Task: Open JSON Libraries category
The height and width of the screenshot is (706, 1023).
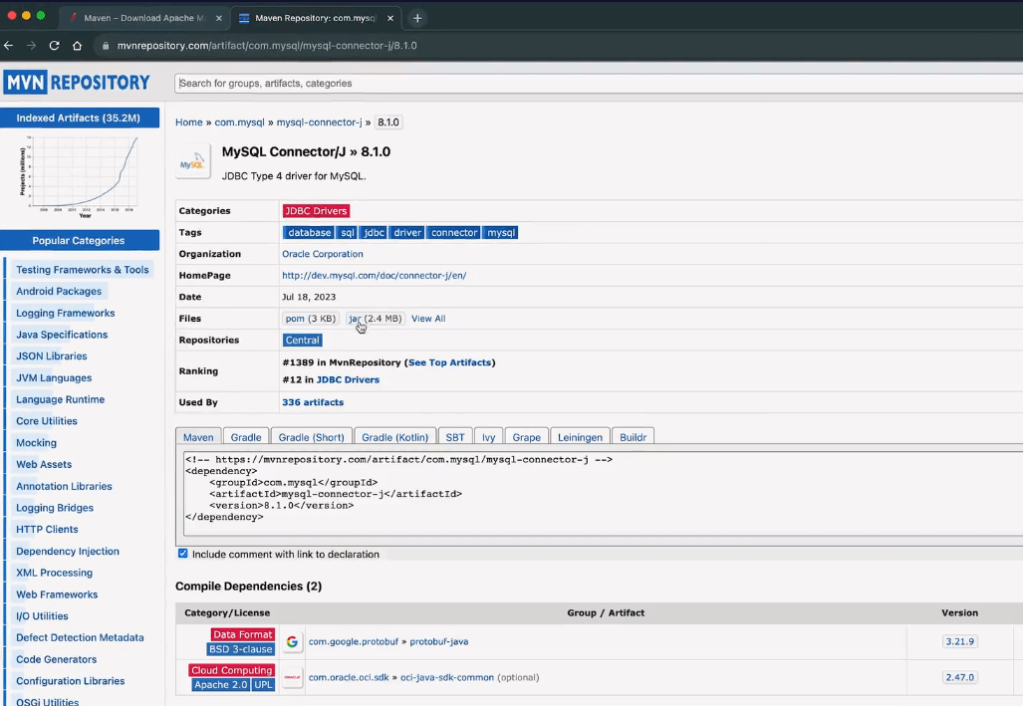Action: click(52, 356)
